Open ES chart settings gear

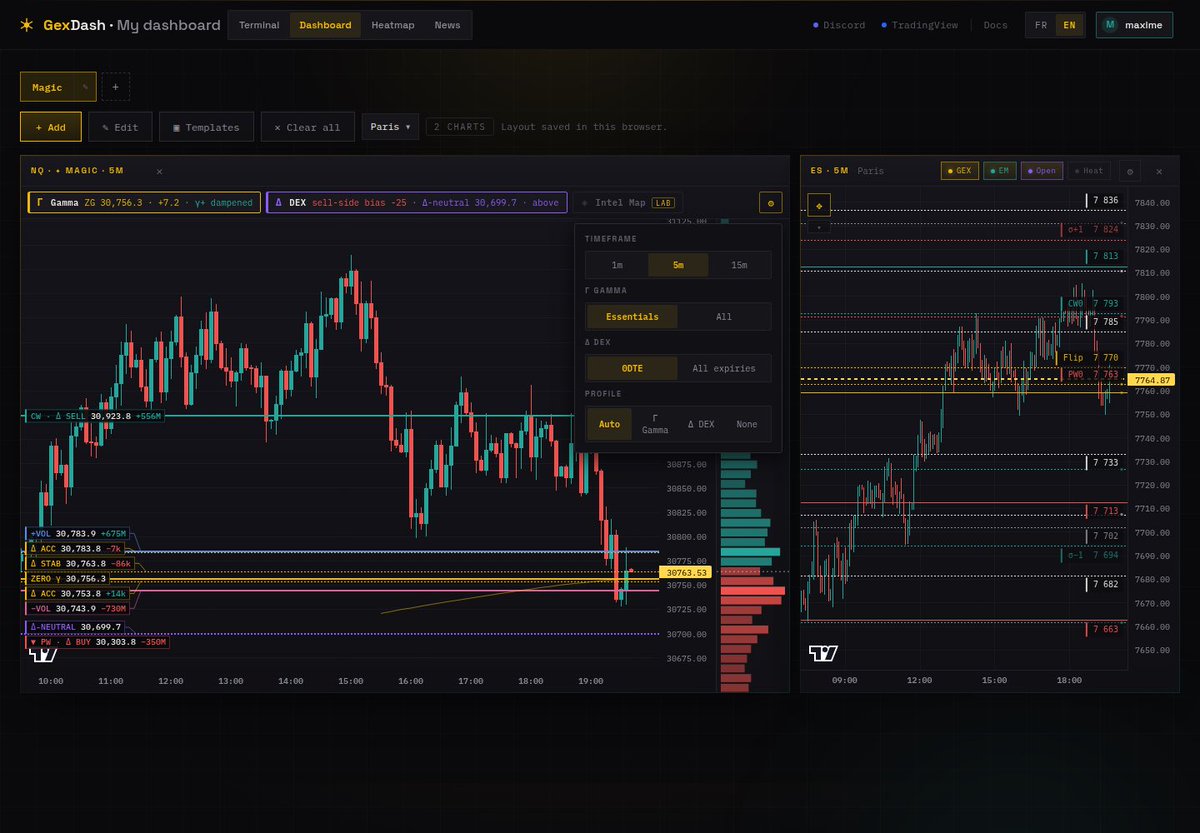1129,171
